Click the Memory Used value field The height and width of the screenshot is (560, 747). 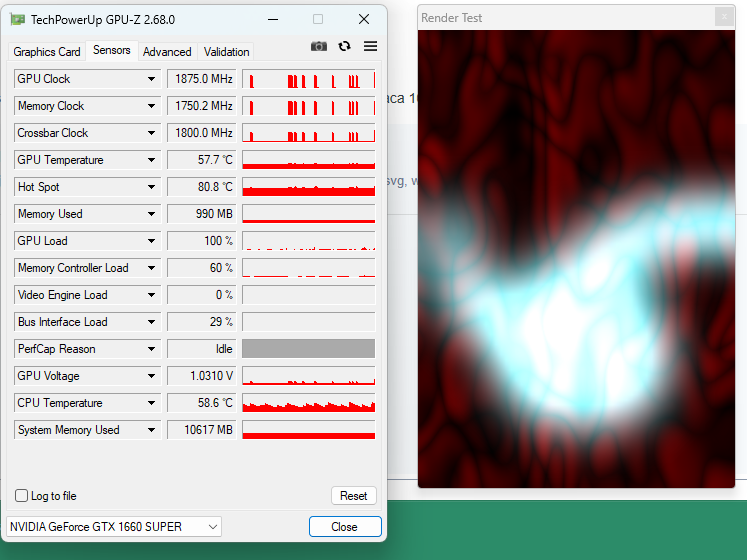point(201,214)
